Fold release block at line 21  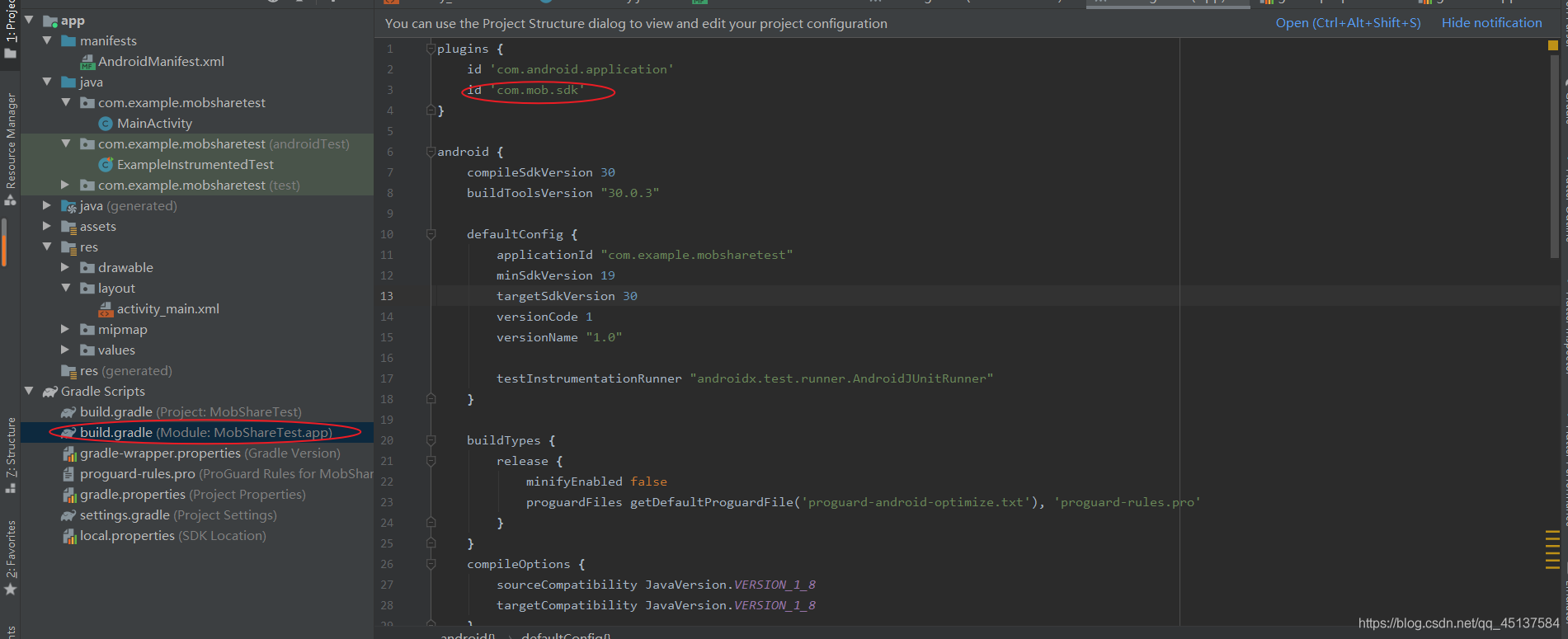coord(431,461)
